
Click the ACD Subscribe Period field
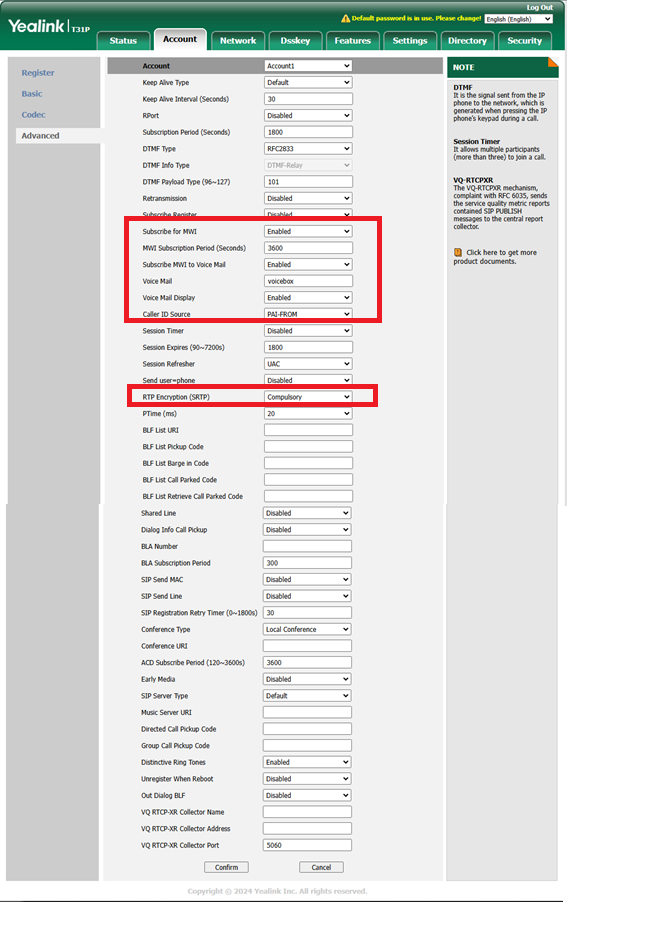pyautogui.click(x=307, y=663)
